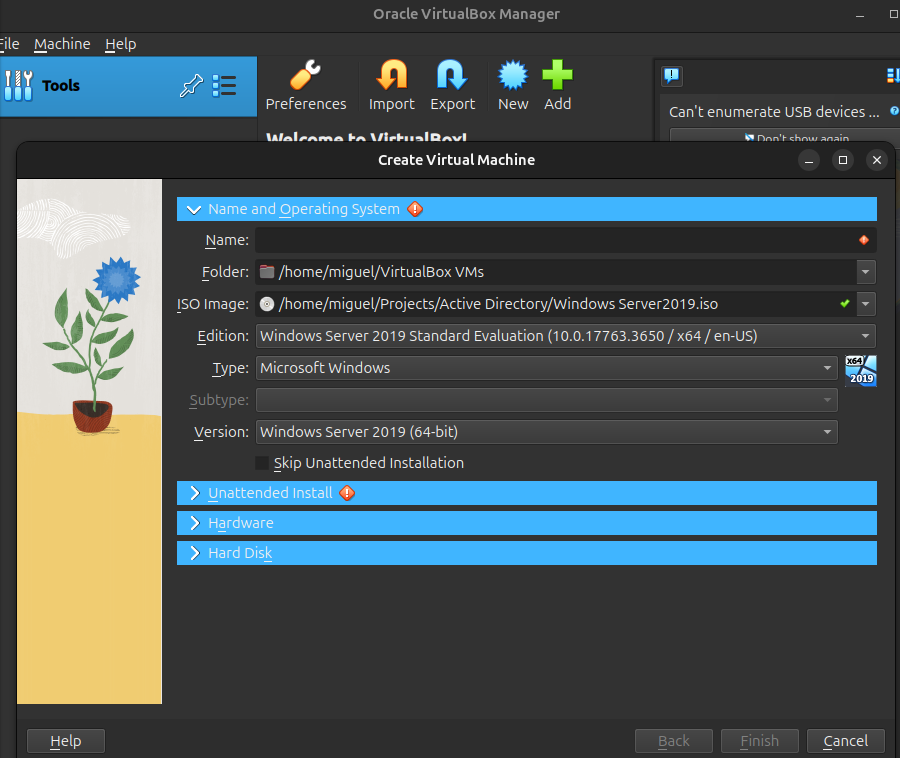
Task: Click the Cancel button
Action: point(845,741)
